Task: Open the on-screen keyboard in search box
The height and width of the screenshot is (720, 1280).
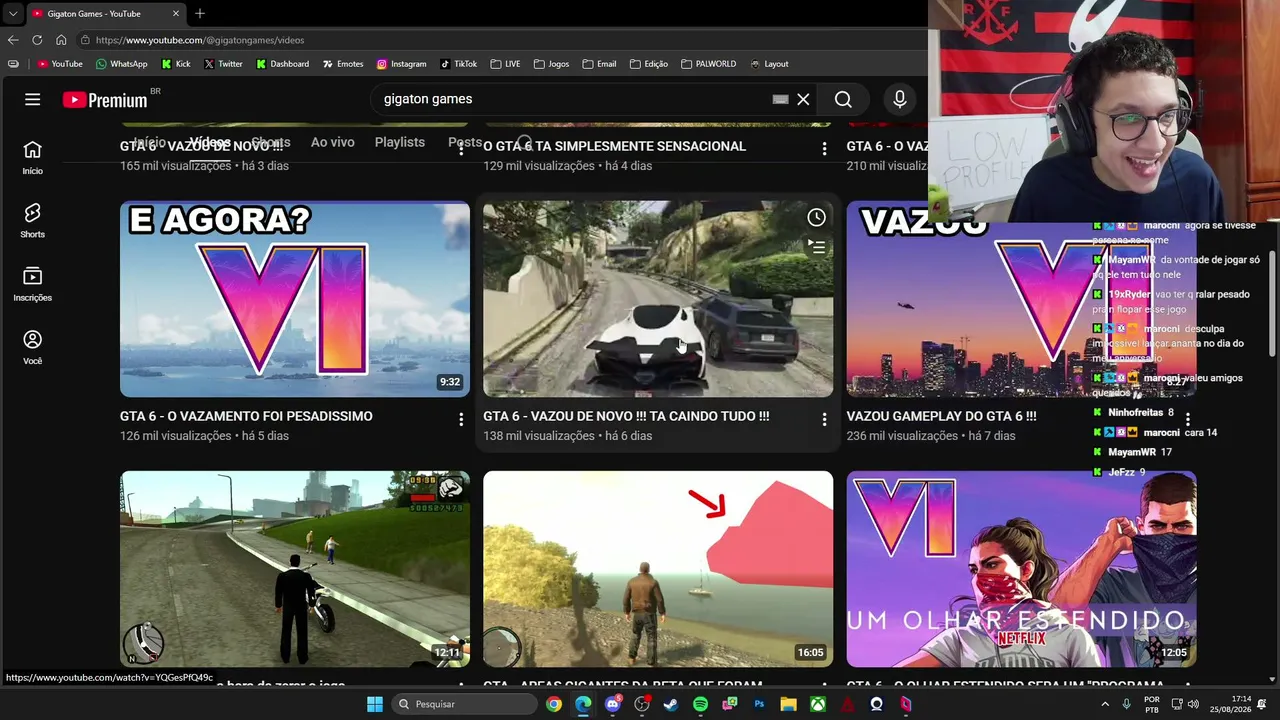Action: click(x=780, y=99)
